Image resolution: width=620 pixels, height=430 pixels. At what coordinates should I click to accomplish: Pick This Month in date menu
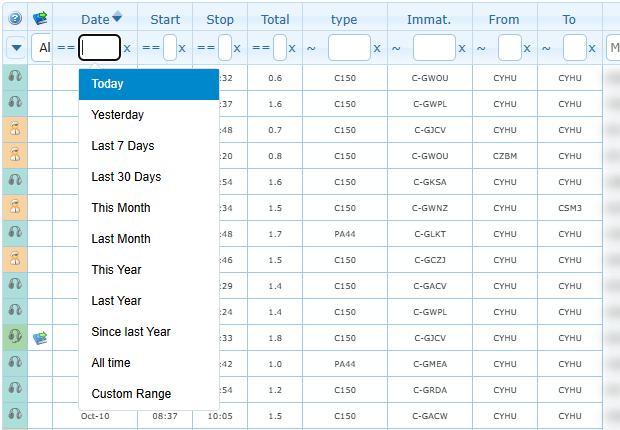tap(149, 208)
